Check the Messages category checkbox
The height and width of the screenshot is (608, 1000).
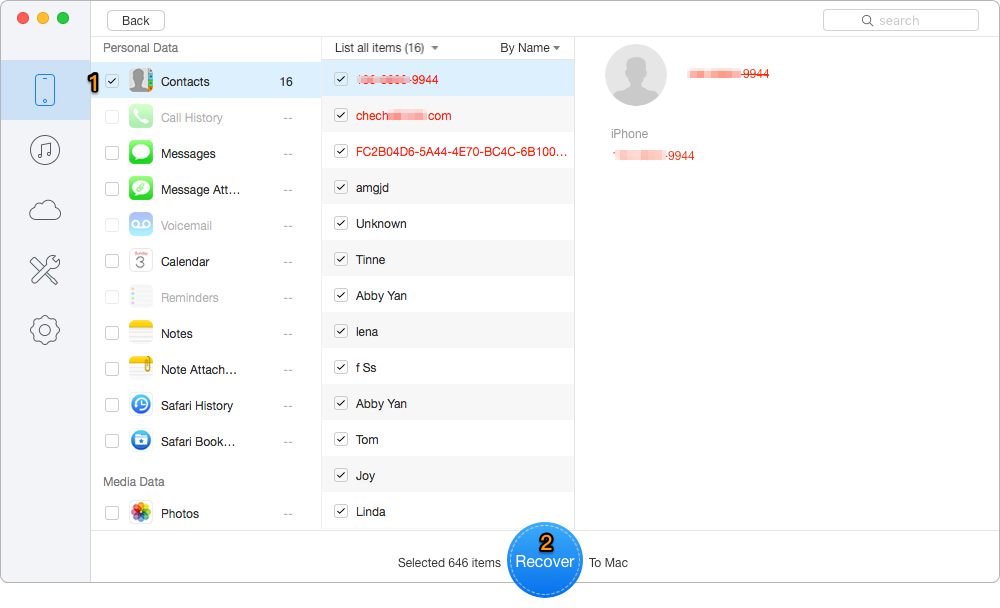112,153
